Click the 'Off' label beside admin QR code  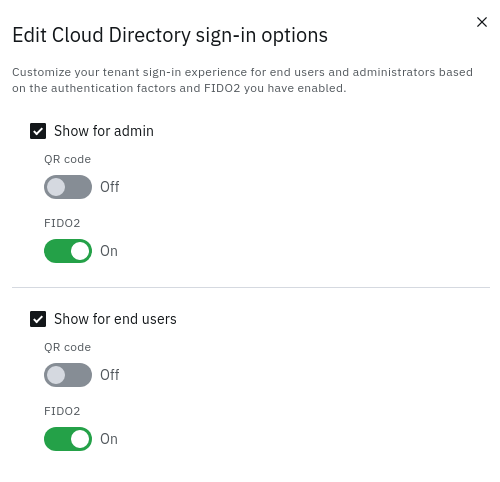[110, 187]
